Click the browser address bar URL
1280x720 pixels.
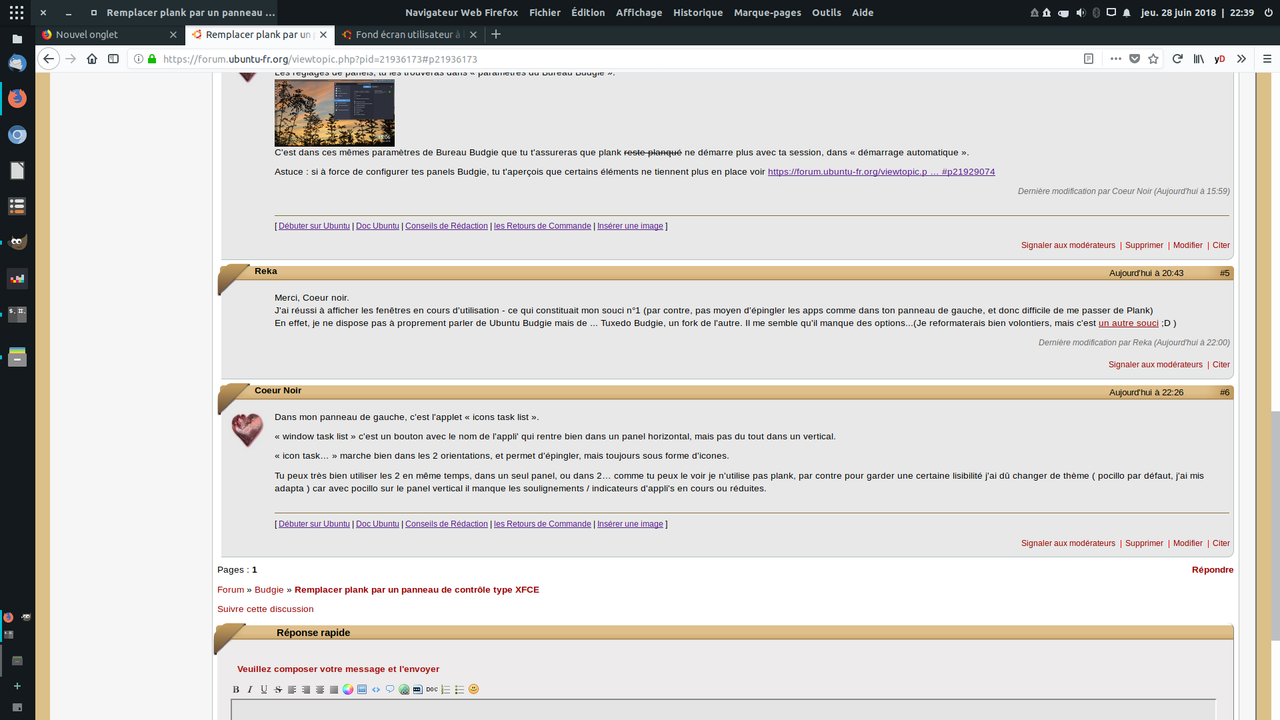(x=320, y=59)
